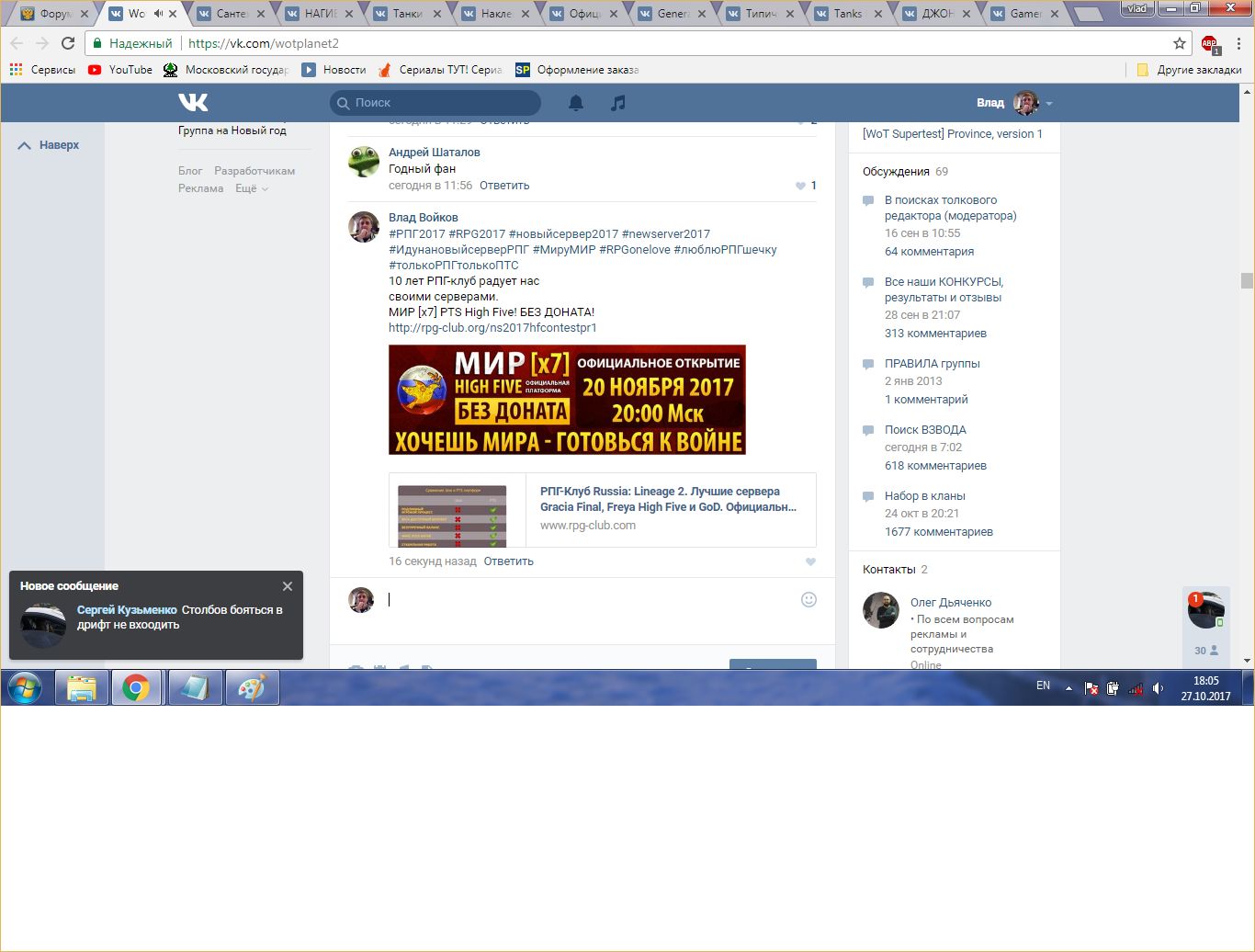Screen dimensions: 1255x952
Task: Click the #люблюРПГшечку hashtag
Action: click(x=725, y=250)
